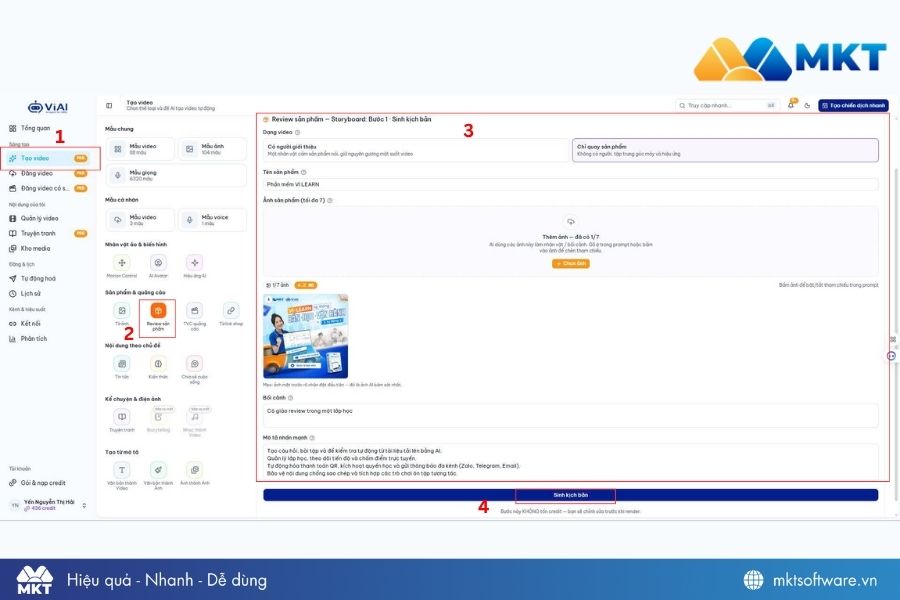
Task: Select the Tìnhh image tool
Action: point(122,314)
